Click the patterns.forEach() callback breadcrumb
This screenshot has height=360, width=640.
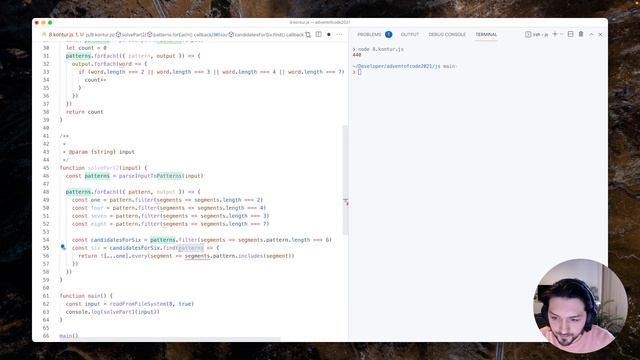[x=180, y=35]
